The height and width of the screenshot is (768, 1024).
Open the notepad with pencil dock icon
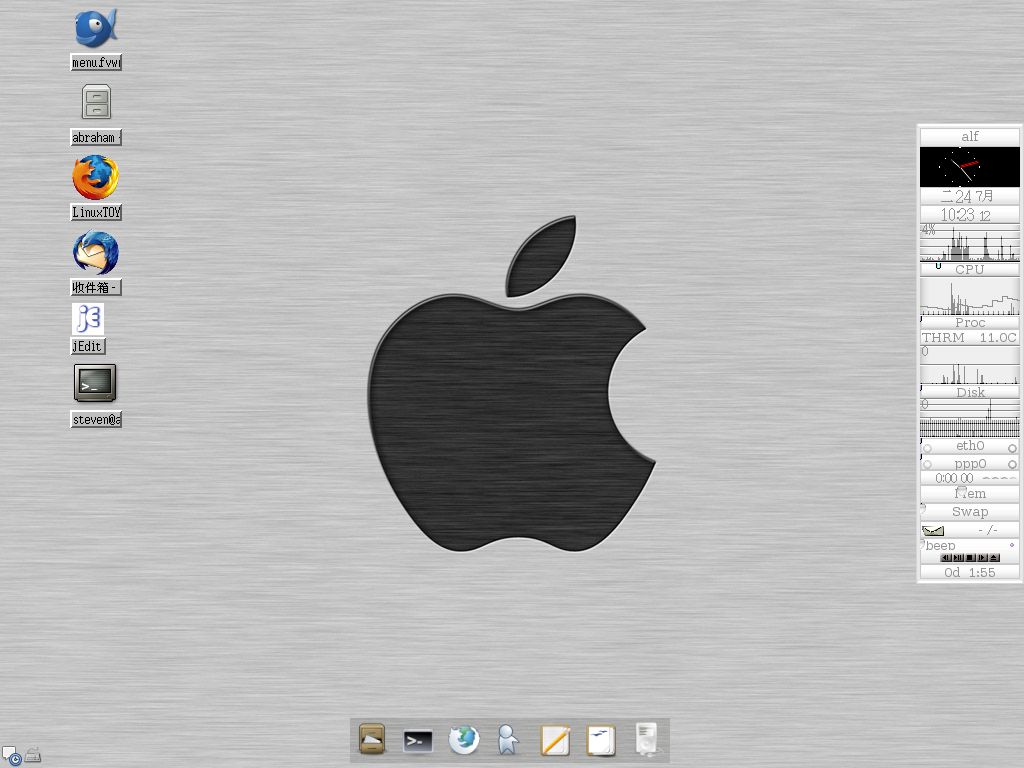pyautogui.click(x=555, y=741)
